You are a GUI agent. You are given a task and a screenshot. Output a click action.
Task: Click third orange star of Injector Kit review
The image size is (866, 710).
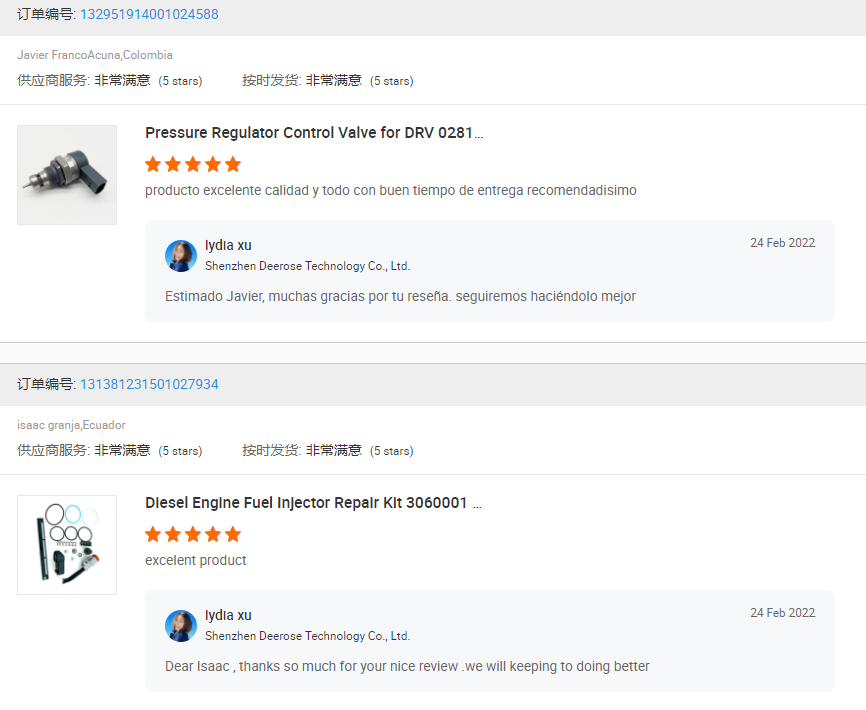(x=193, y=534)
